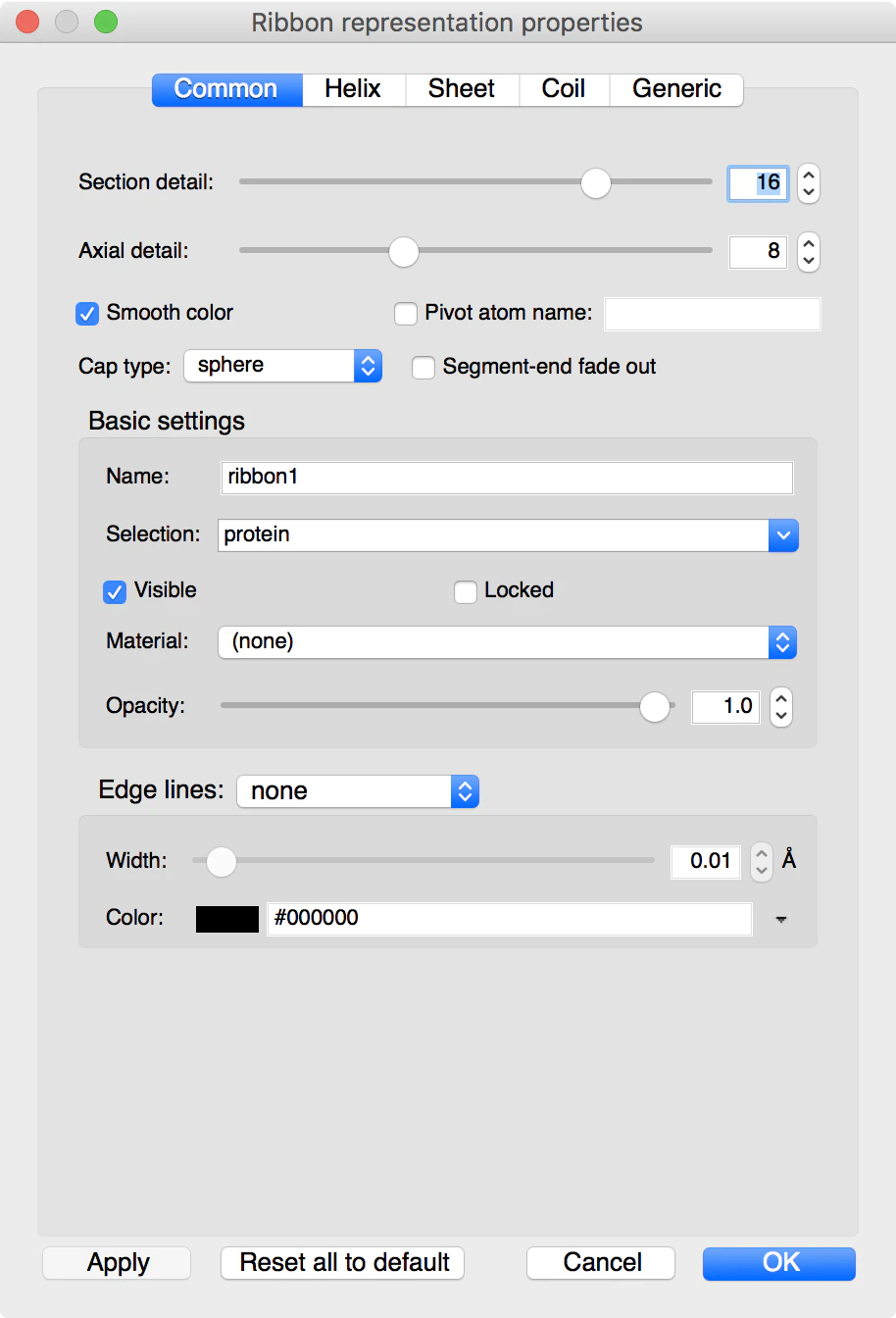Open the Cap type dropdown
This screenshot has width=896, height=1318.
(283, 366)
